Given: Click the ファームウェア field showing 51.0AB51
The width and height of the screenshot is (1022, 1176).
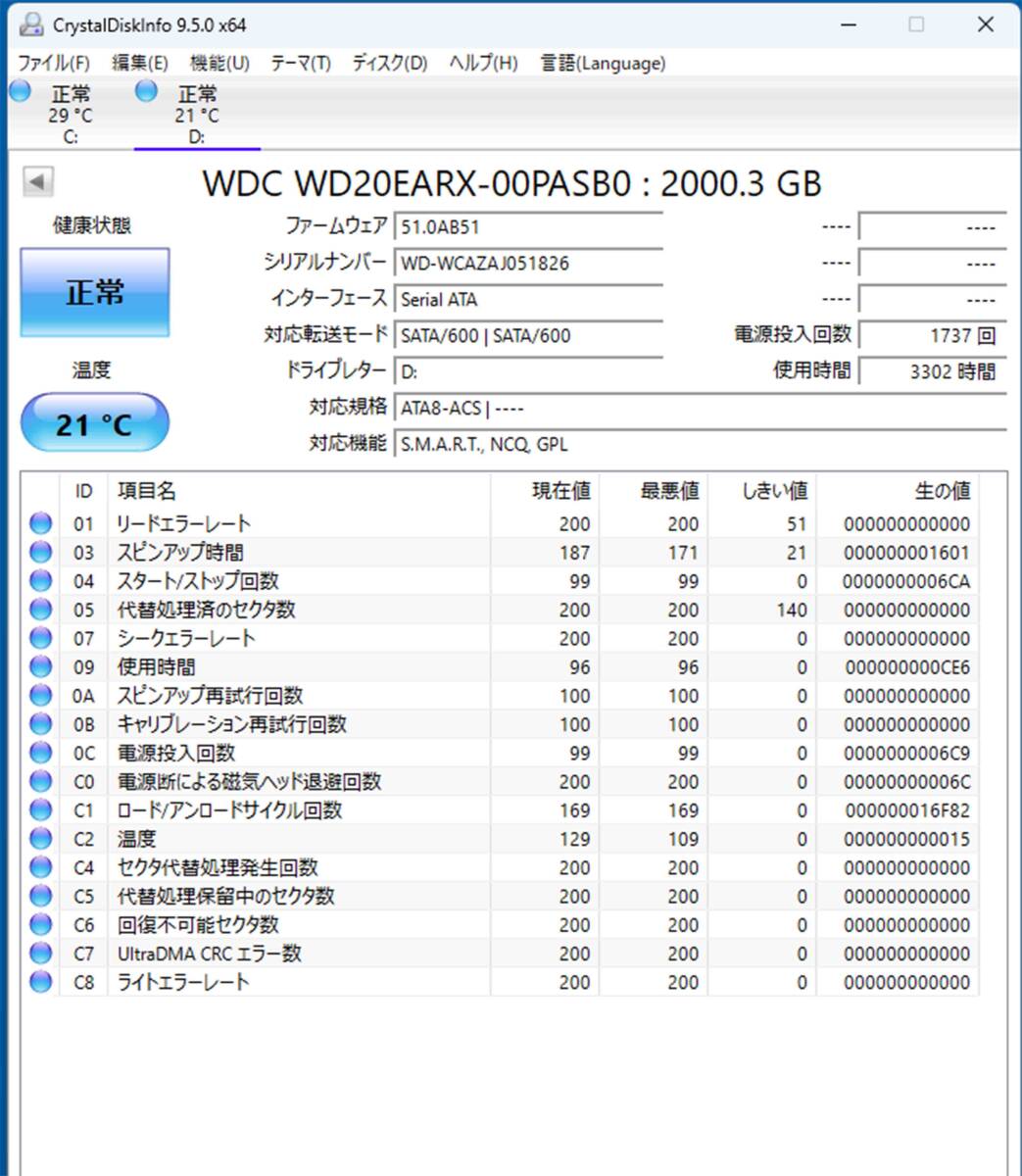Looking at the screenshot, I should 529,226.
